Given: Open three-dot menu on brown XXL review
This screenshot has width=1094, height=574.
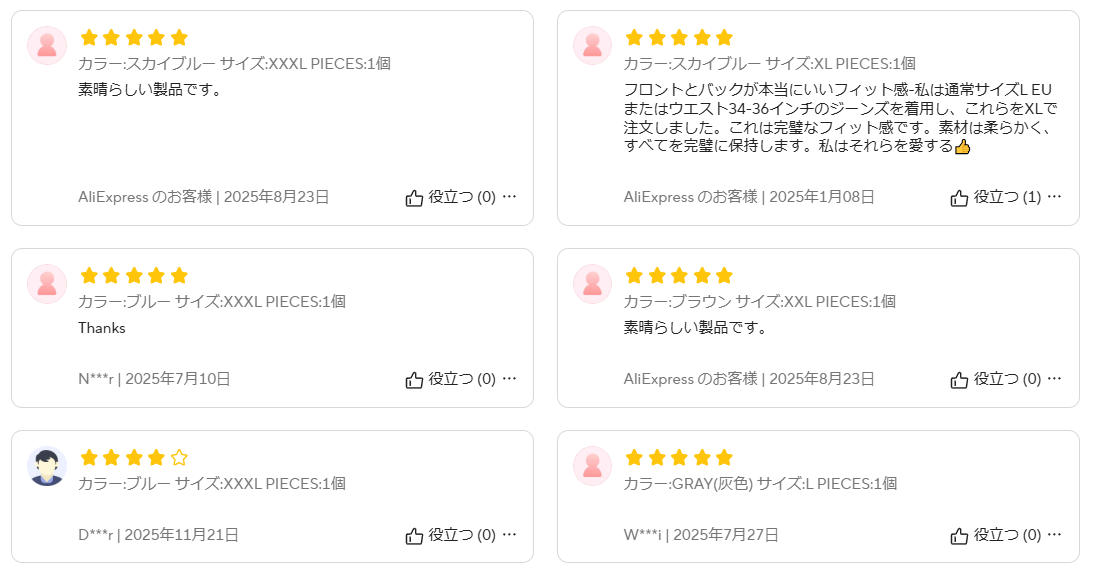Looking at the screenshot, I should [1054, 379].
